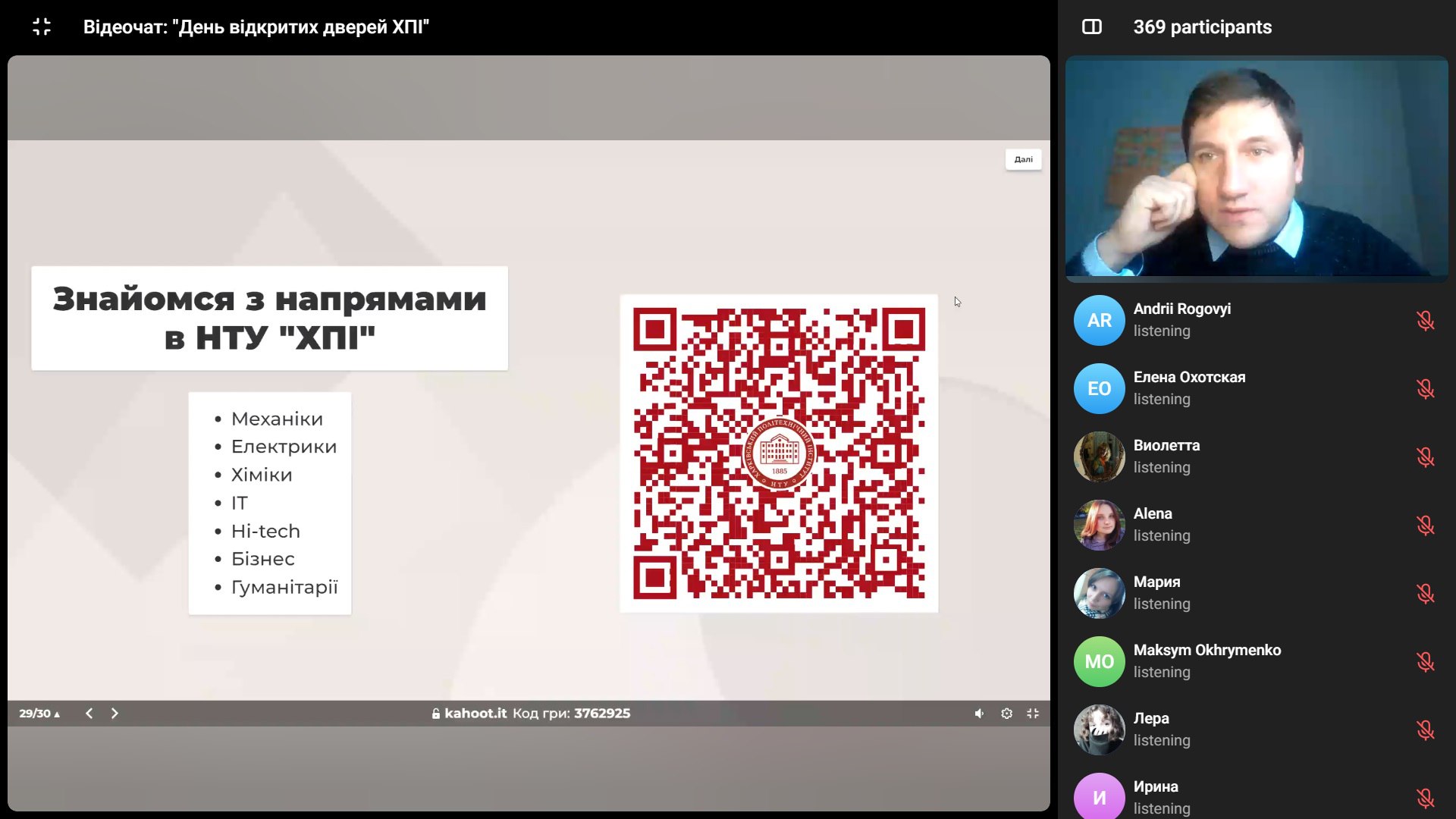The image size is (1456, 819).
Task: Select participant Ирина
Action: click(1257, 793)
